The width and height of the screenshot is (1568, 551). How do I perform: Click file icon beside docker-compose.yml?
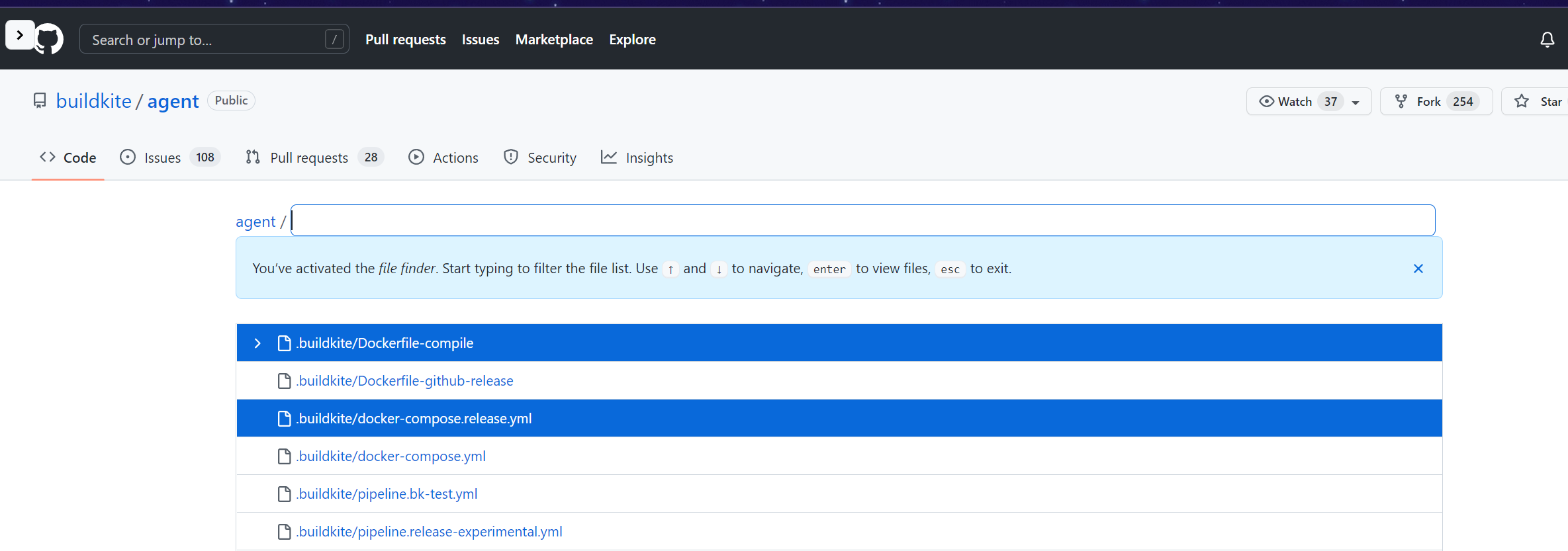[285, 456]
